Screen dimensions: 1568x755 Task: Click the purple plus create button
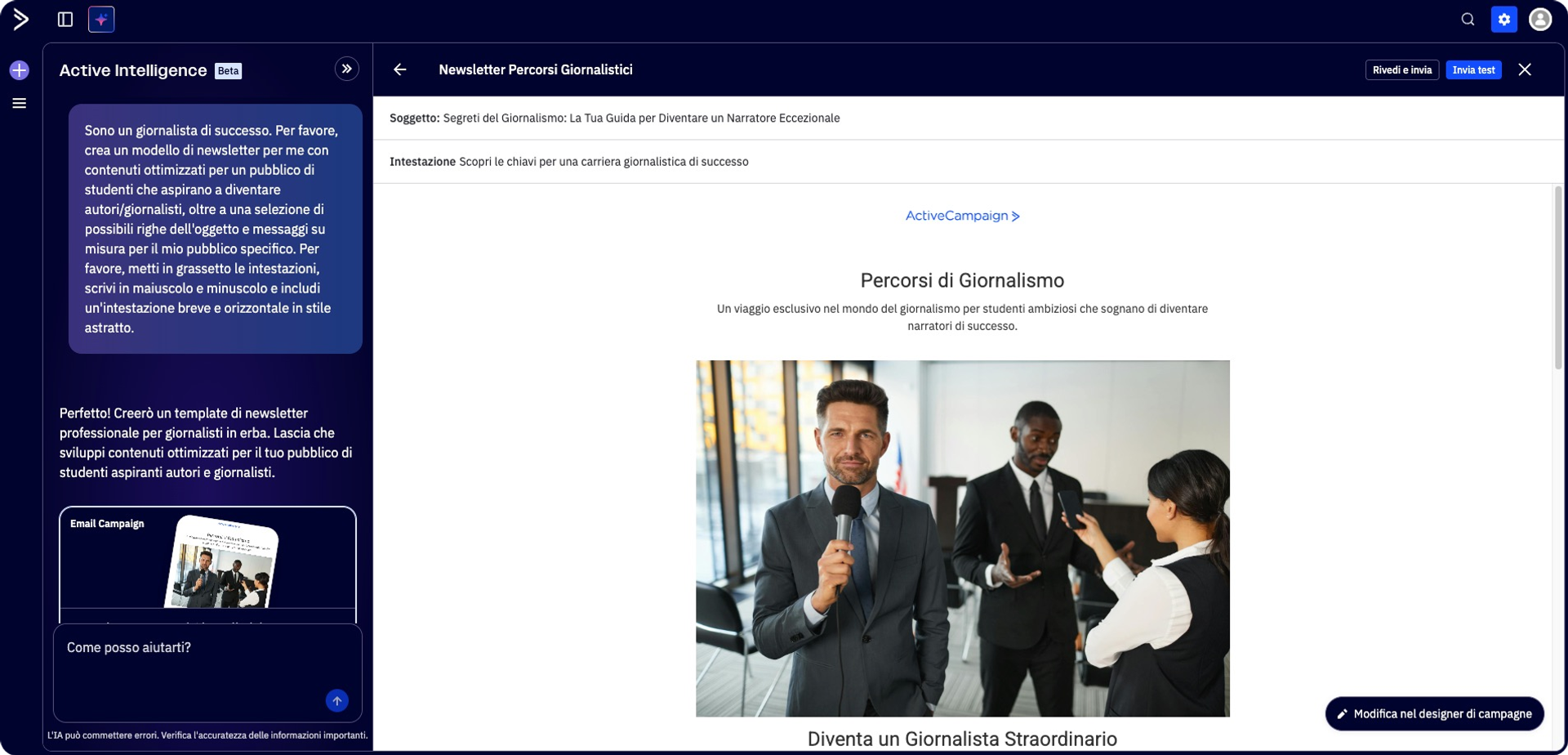point(20,70)
